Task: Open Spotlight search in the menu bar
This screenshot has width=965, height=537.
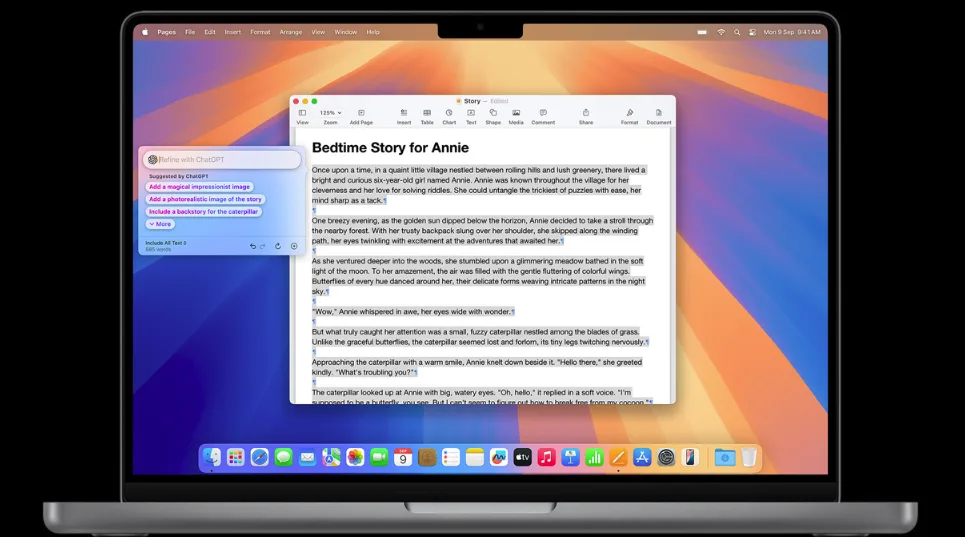Action: (x=737, y=32)
